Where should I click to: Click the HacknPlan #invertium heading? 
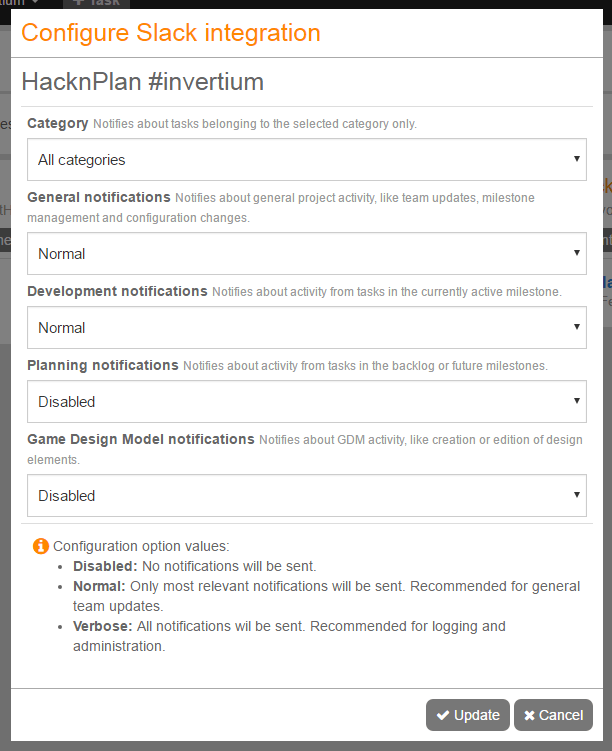pyautogui.click(x=142, y=81)
